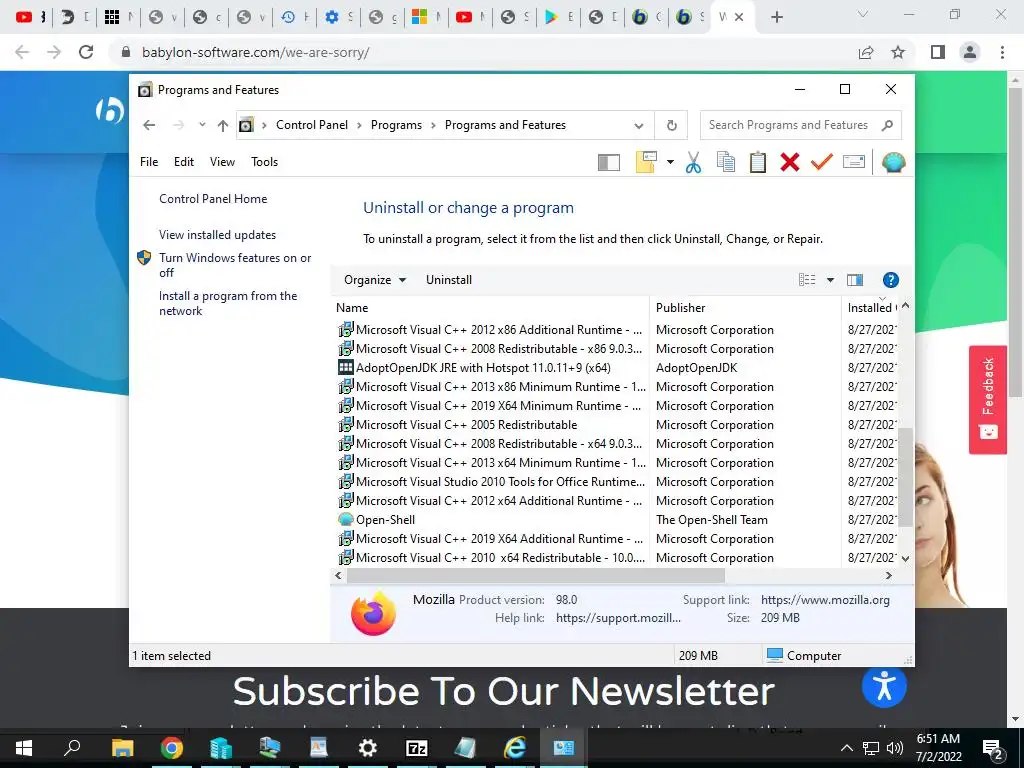This screenshot has width=1024, height=768.
Task: Click the orange checkmark Properties icon
Action: [x=822, y=161]
